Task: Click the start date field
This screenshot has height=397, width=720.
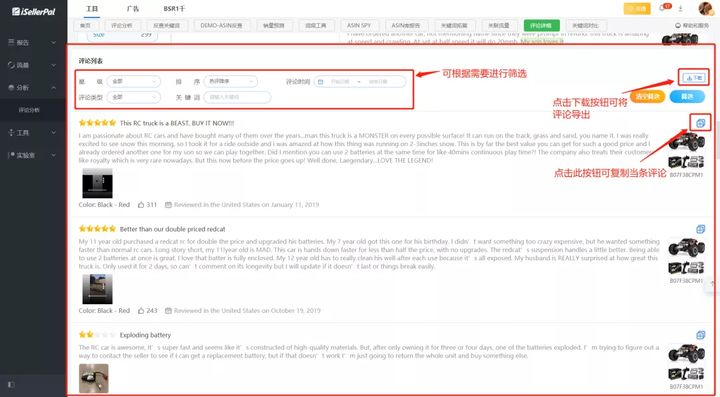Action: tap(340, 82)
